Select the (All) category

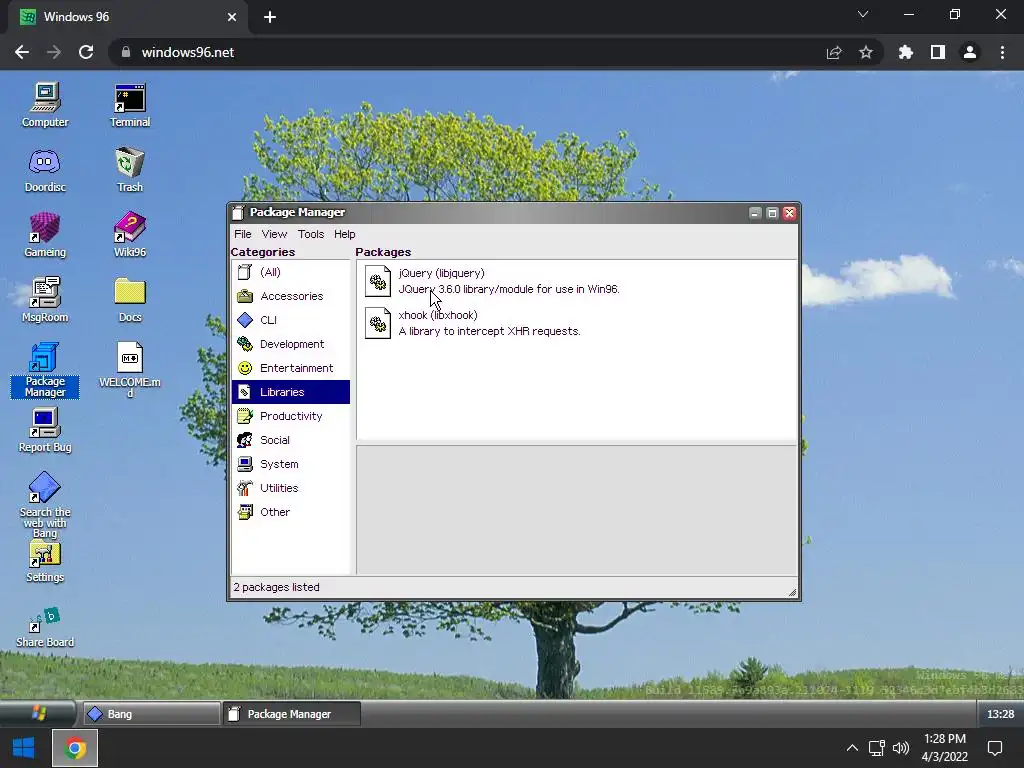point(291,272)
